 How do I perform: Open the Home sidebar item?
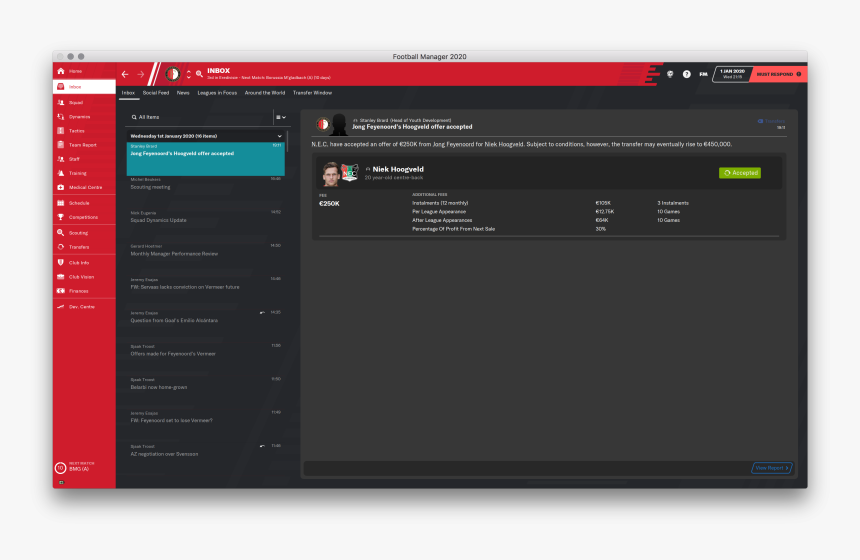point(84,71)
